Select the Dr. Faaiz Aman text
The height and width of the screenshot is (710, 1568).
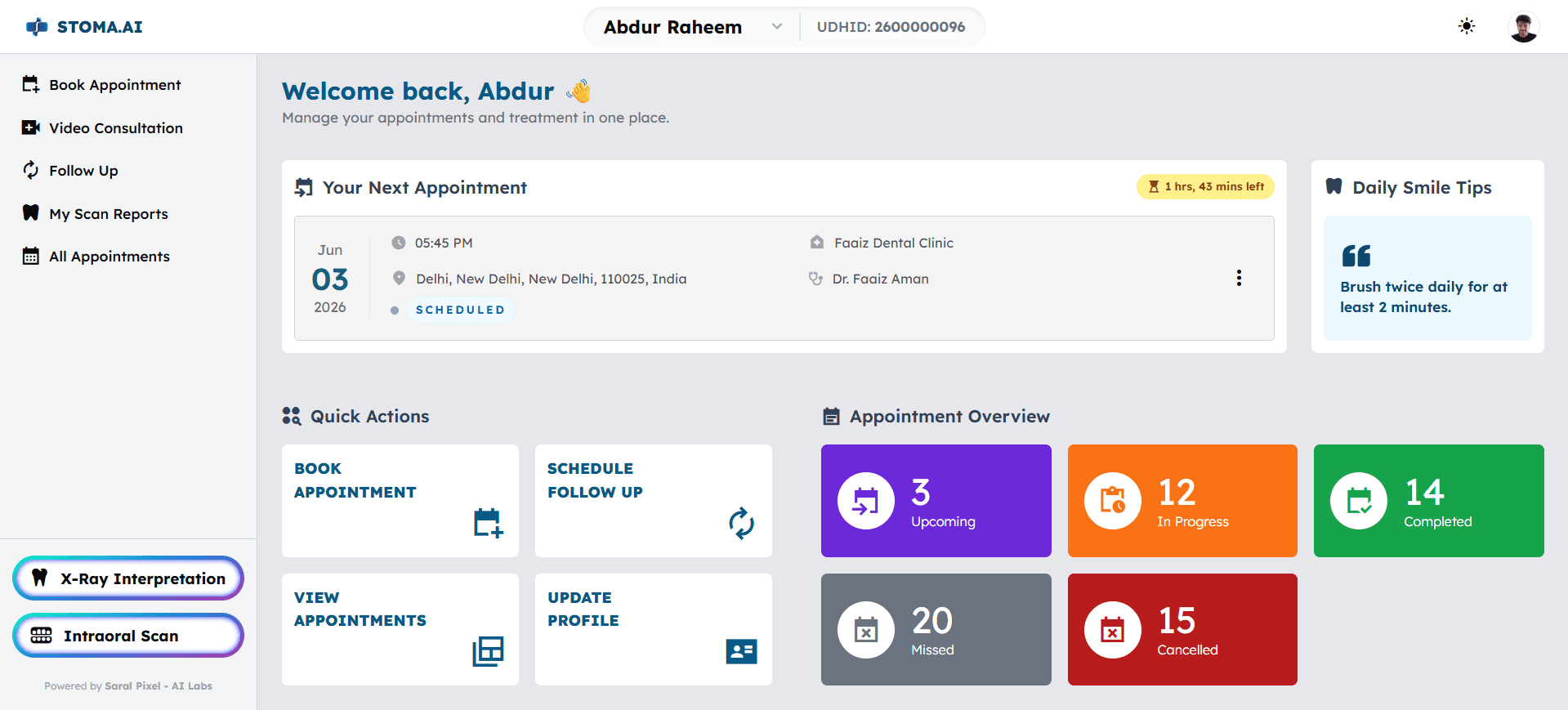pos(881,279)
